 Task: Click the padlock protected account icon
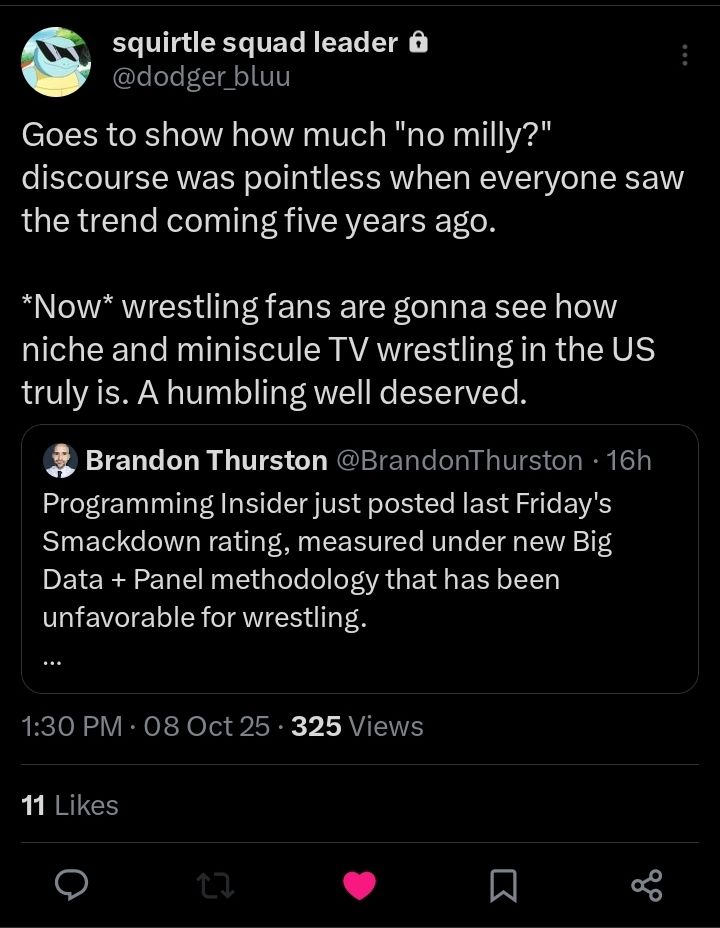pyautogui.click(x=419, y=43)
